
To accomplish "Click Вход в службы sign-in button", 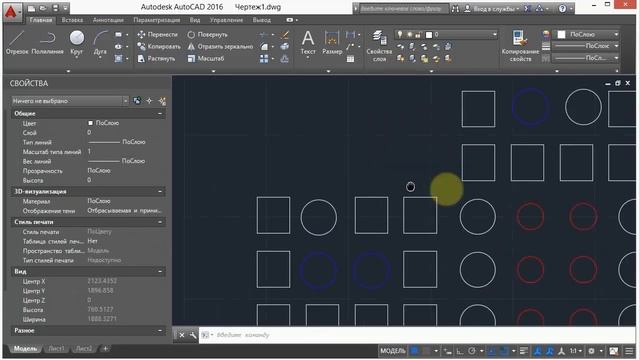I will (x=492, y=9).
